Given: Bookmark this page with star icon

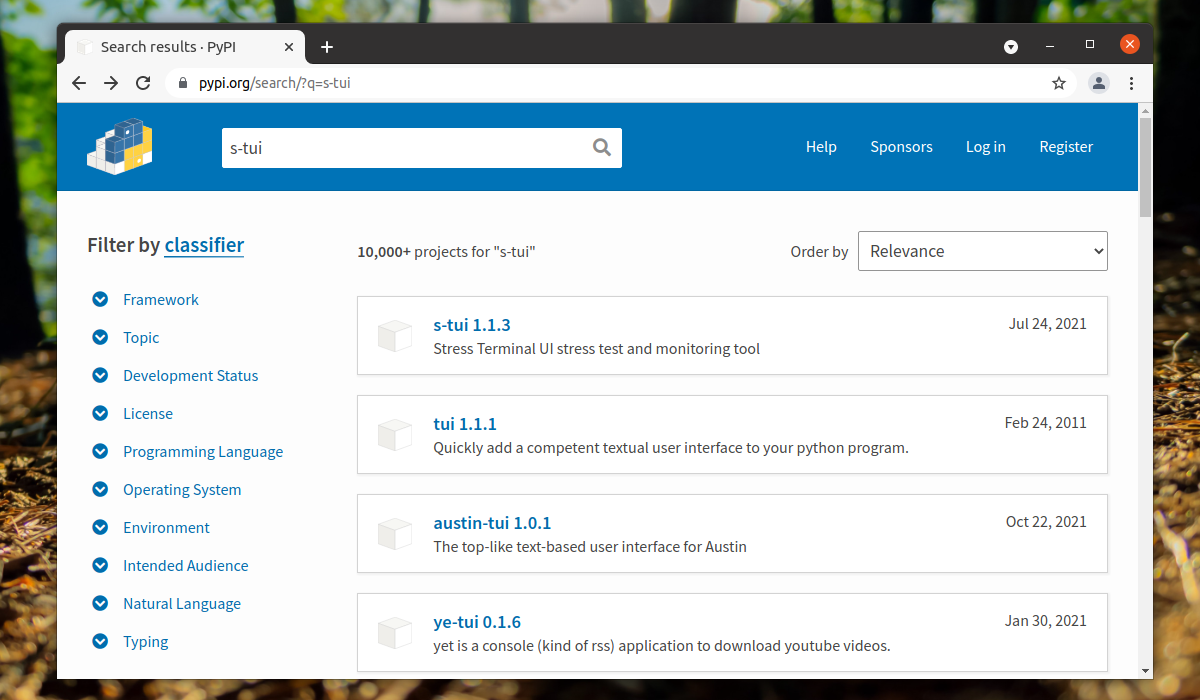Looking at the screenshot, I should (x=1059, y=83).
